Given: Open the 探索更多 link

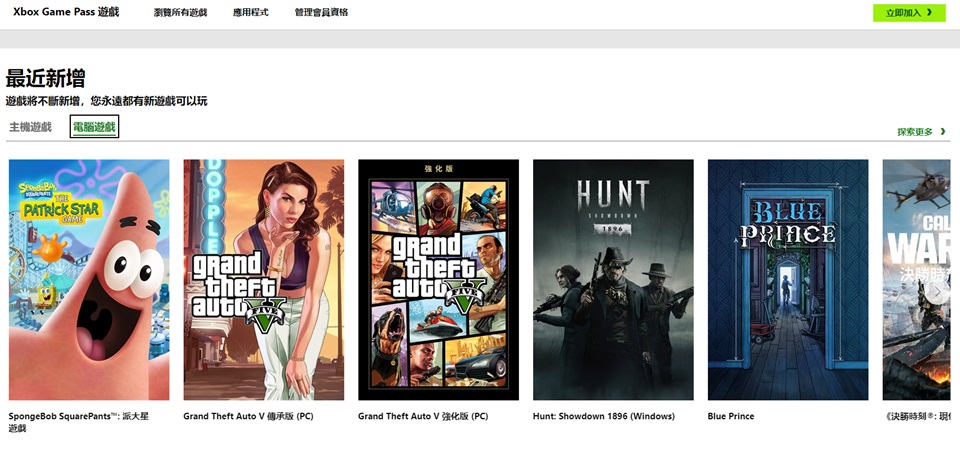Looking at the screenshot, I should coord(915,132).
